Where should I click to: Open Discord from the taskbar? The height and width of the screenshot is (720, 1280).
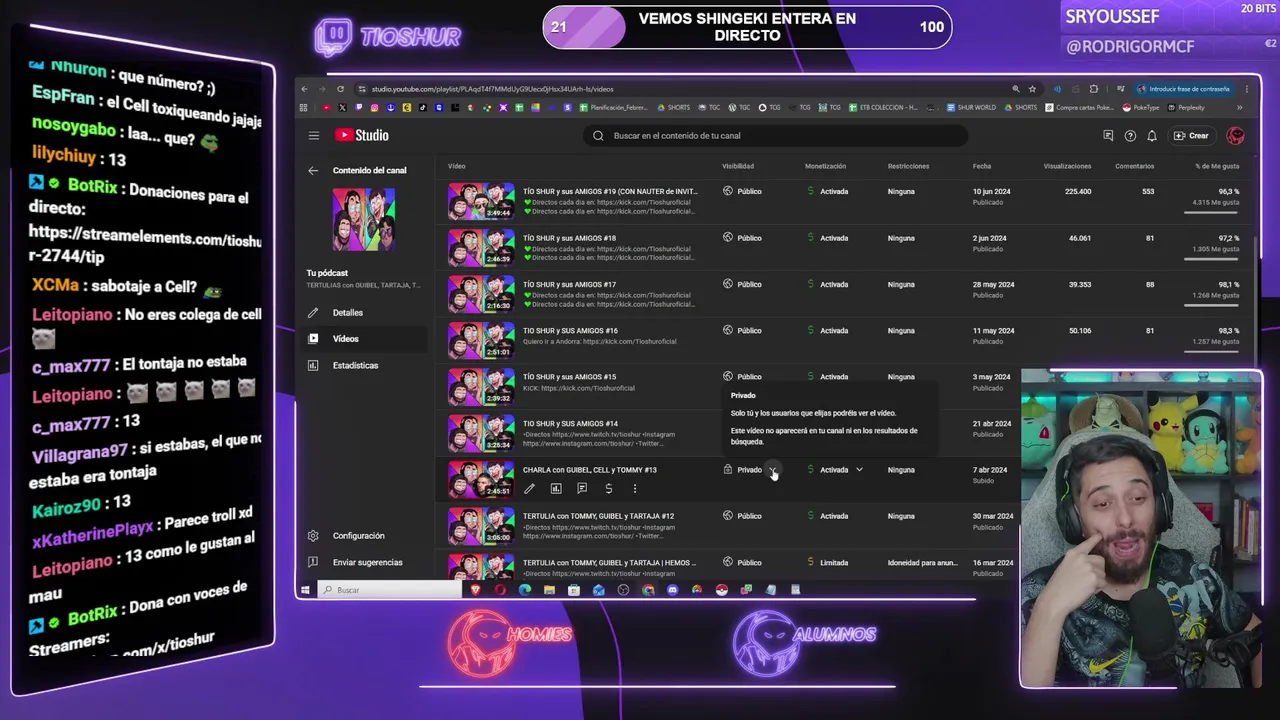[672, 590]
